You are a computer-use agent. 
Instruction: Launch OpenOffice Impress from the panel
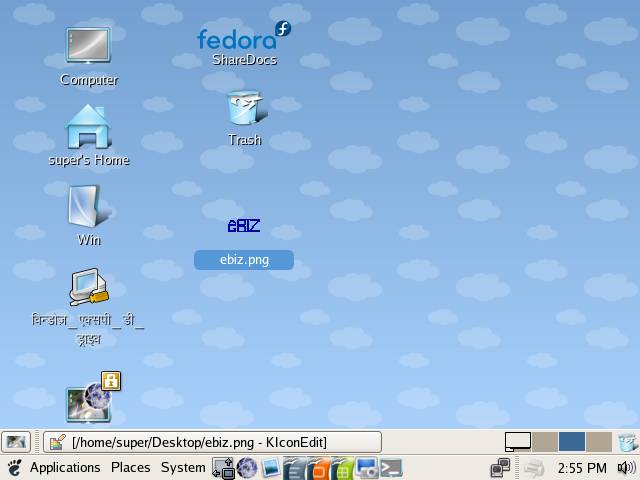(319, 468)
